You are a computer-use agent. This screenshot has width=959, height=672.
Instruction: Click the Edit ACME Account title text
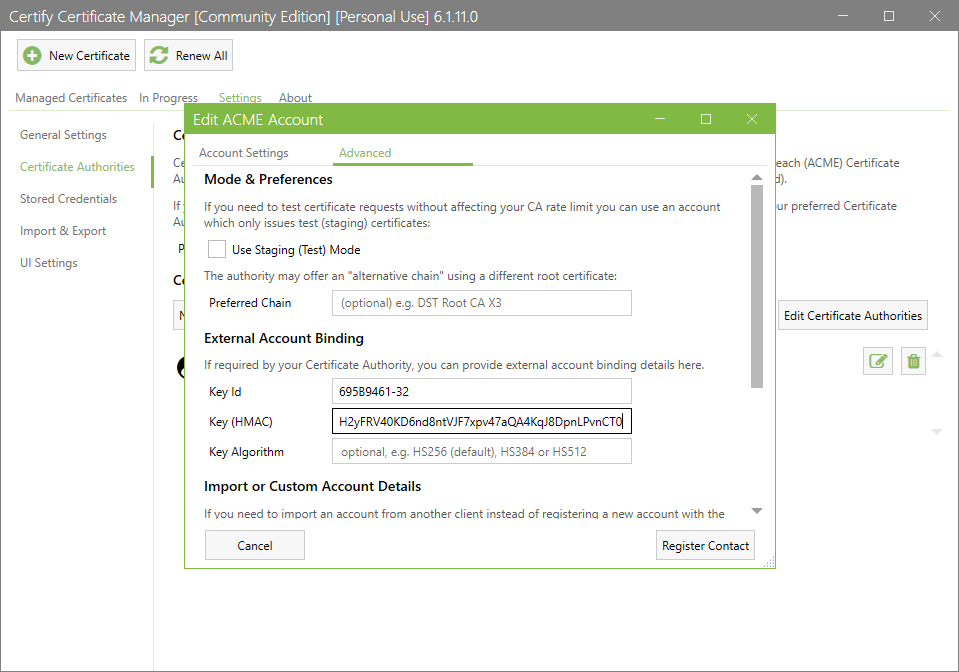point(258,120)
